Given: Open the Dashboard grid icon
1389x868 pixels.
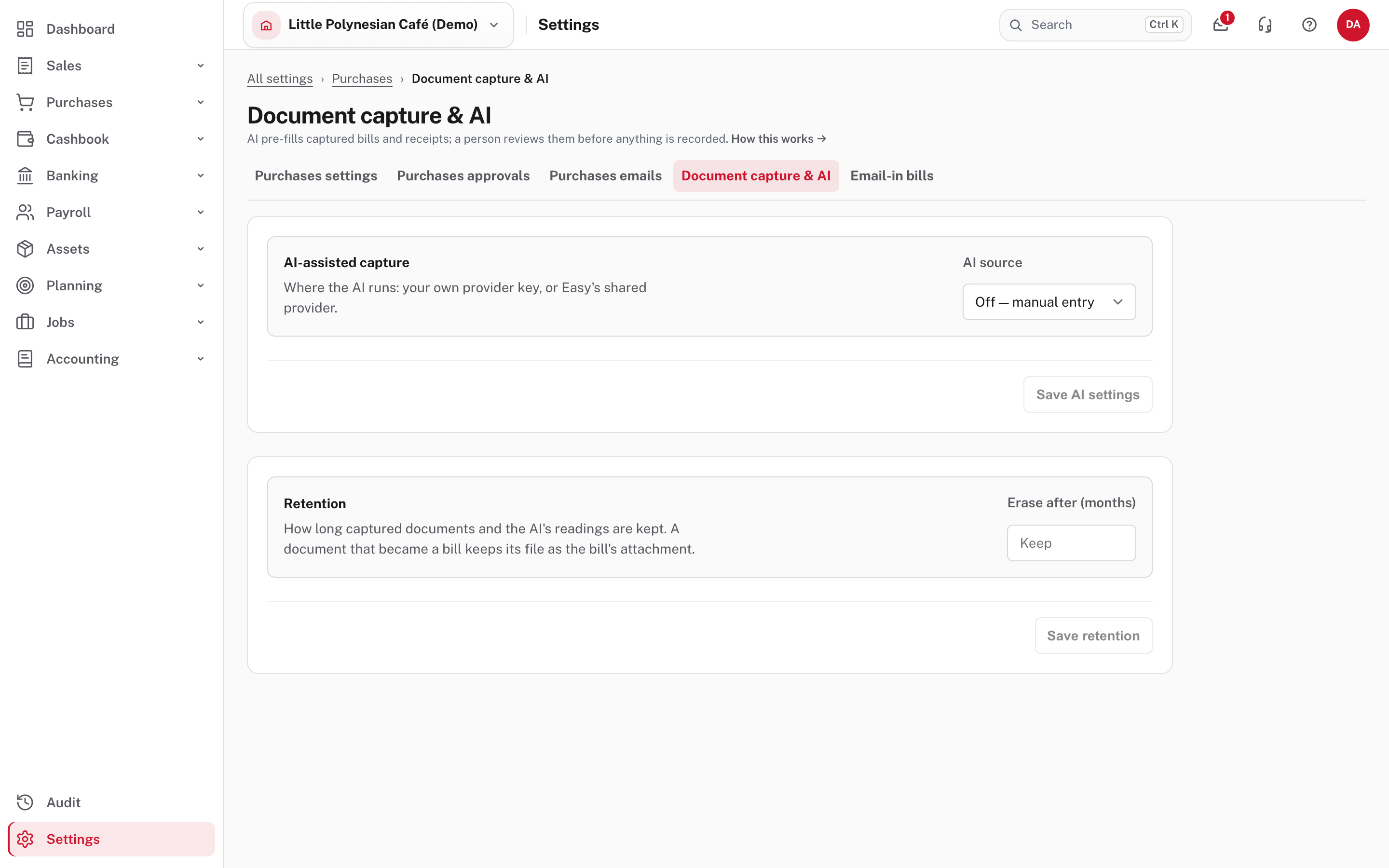Looking at the screenshot, I should click(x=25, y=29).
